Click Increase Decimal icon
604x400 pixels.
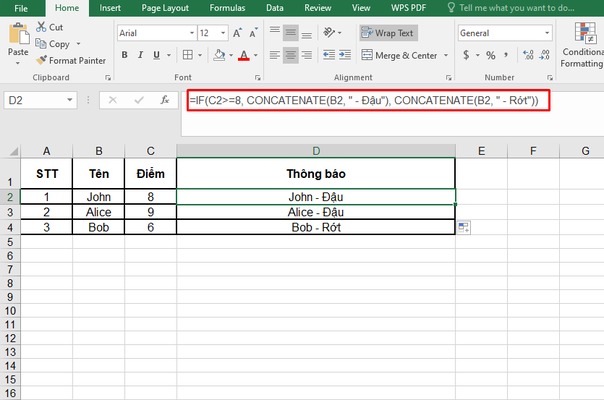(x=528, y=55)
